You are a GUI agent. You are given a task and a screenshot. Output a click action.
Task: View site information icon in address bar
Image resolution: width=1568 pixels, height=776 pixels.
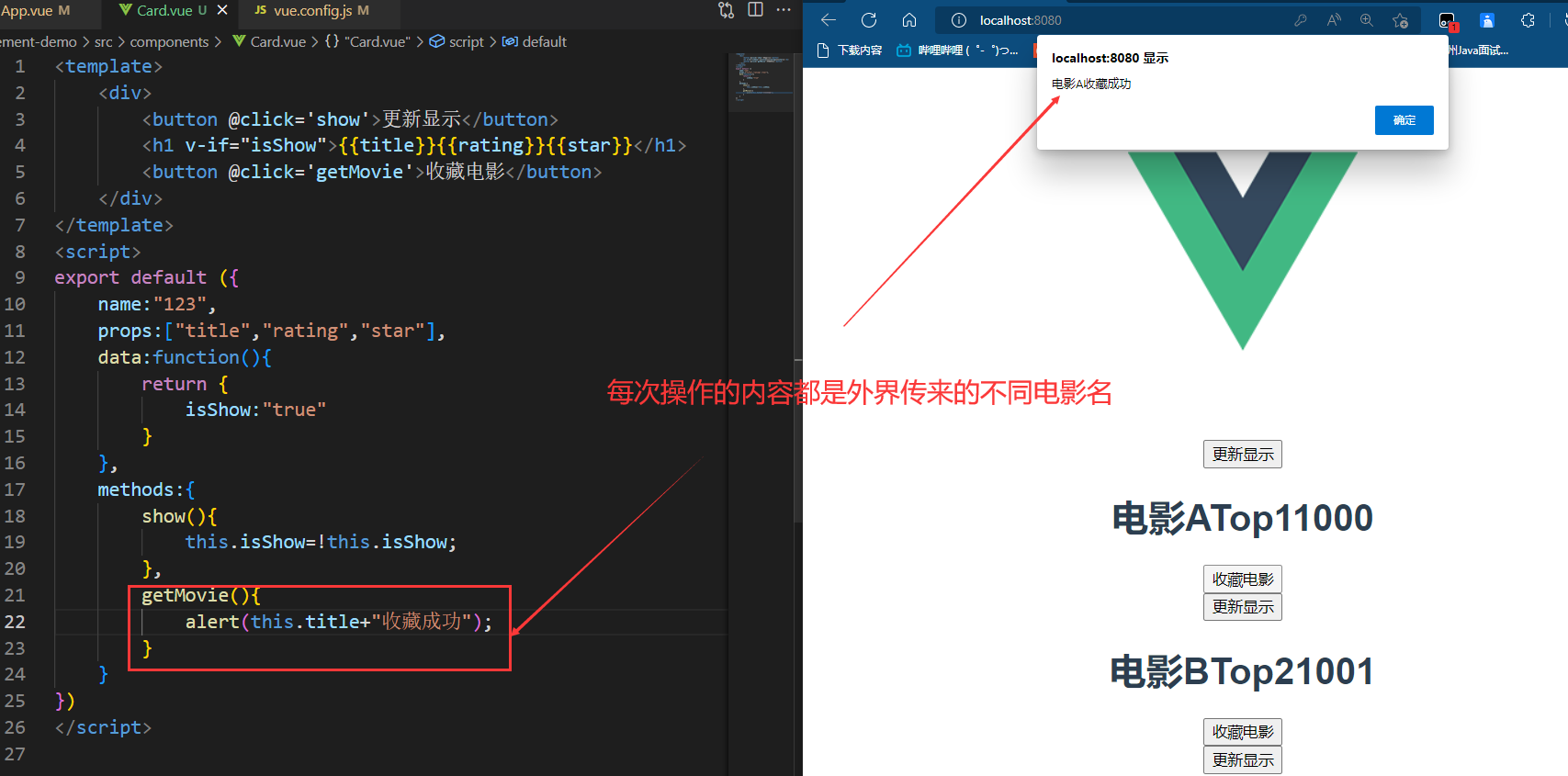tap(958, 20)
